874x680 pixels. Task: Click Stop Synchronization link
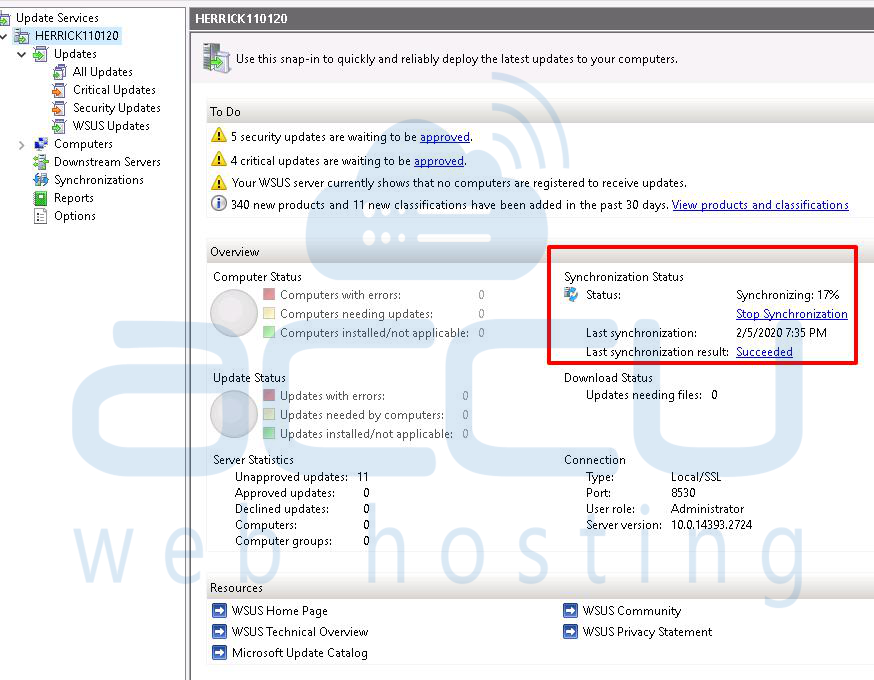pyautogui.click(x=792, y=314)
